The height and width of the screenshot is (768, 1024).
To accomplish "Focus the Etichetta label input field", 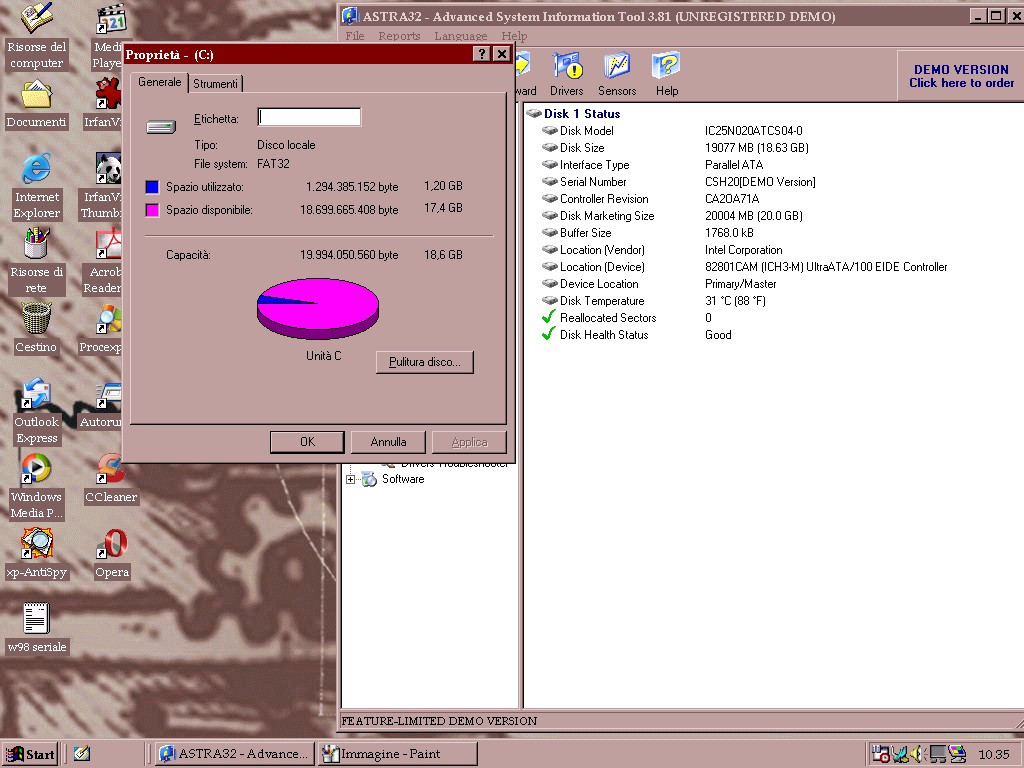I will pyautogui.click(x=309, y=118).
